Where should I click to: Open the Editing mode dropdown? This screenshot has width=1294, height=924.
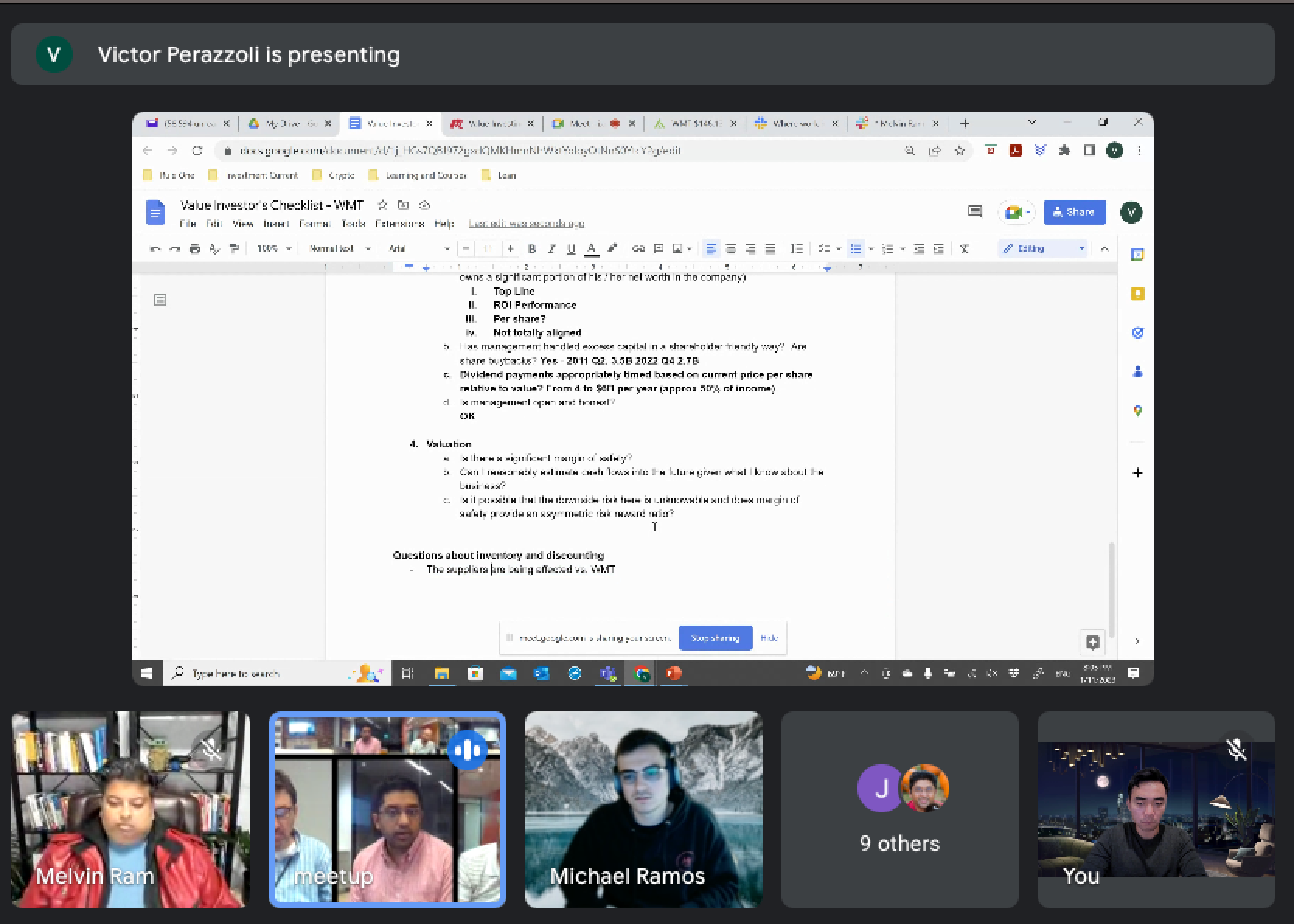tap(1043, 248)
